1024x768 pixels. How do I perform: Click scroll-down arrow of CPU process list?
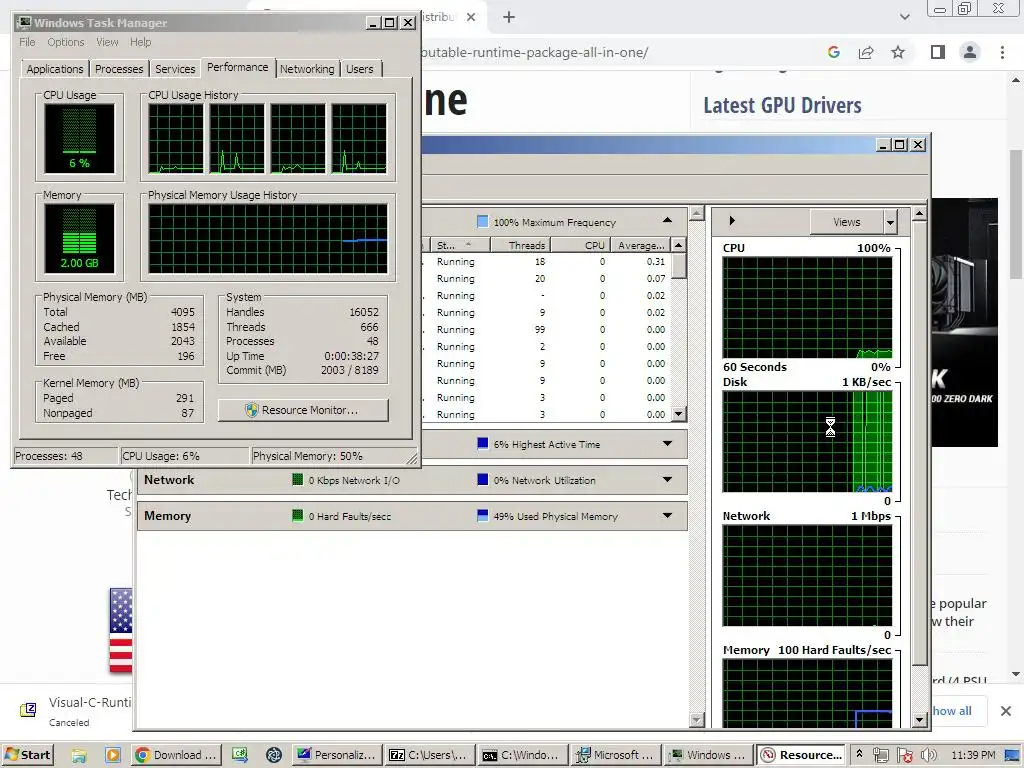click(679, 413)
